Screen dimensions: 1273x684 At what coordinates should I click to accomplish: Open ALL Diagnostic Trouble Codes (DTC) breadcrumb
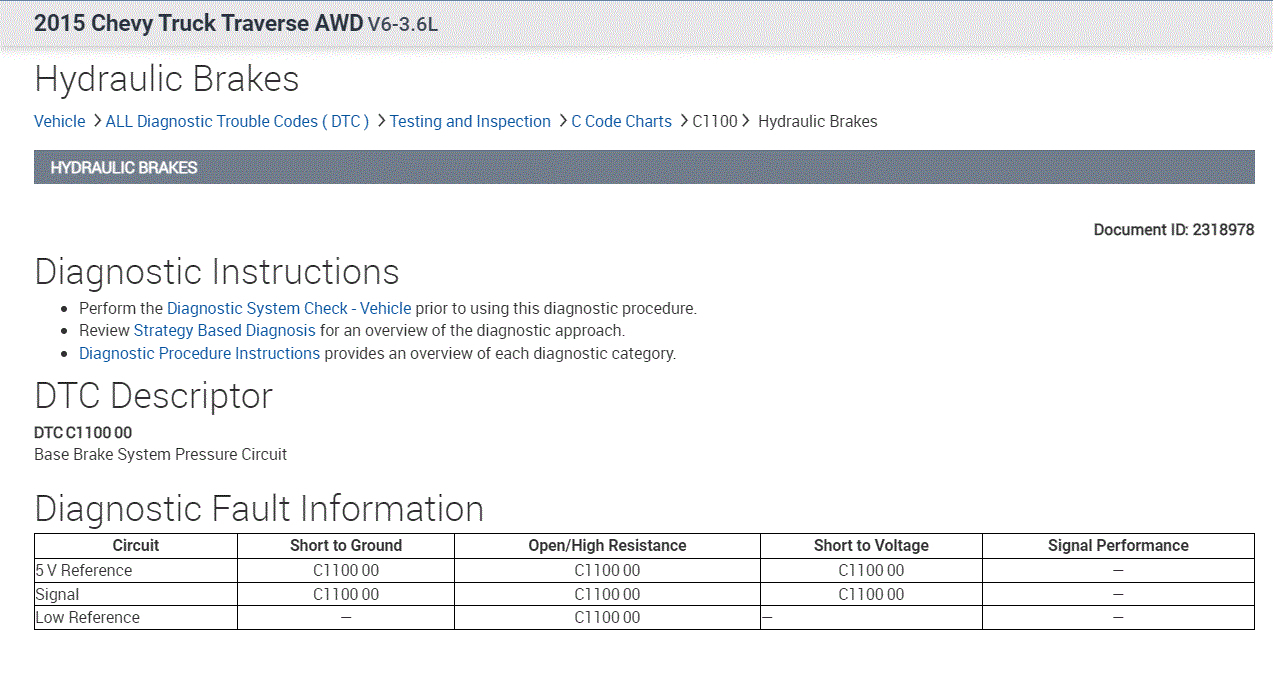[237, 121]
